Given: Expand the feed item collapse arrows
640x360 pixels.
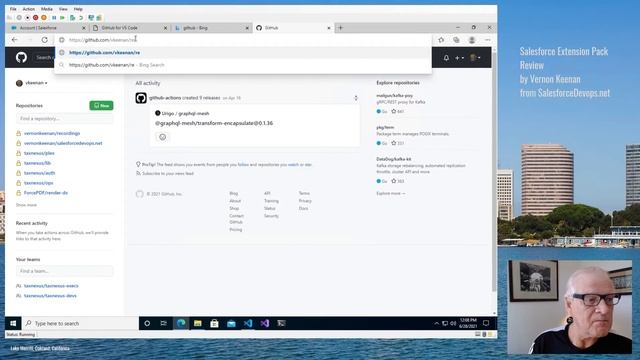Looking at the screenshot, I should pyautogui.click(x=356, y=98).
